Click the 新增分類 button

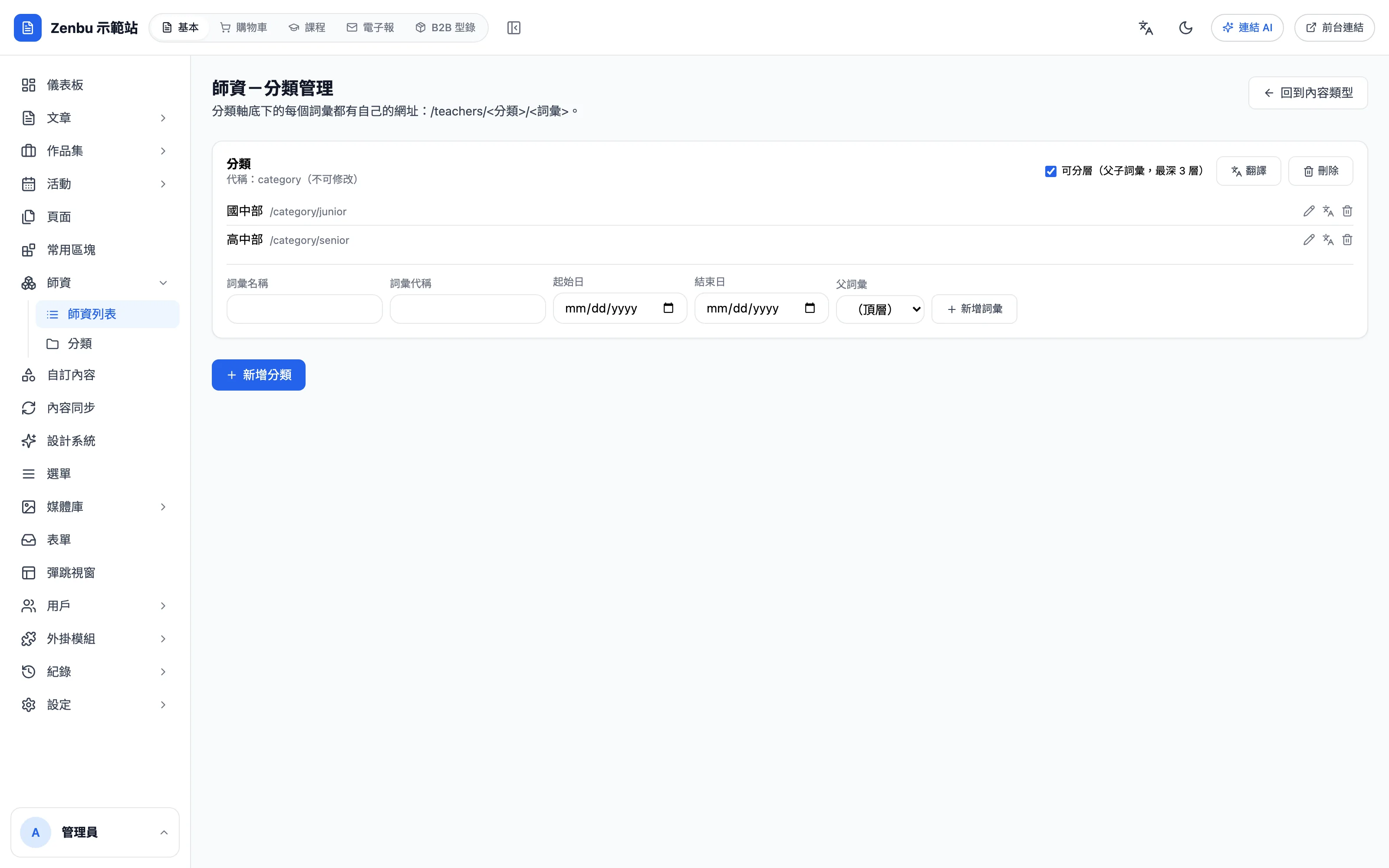pos(258,375)
